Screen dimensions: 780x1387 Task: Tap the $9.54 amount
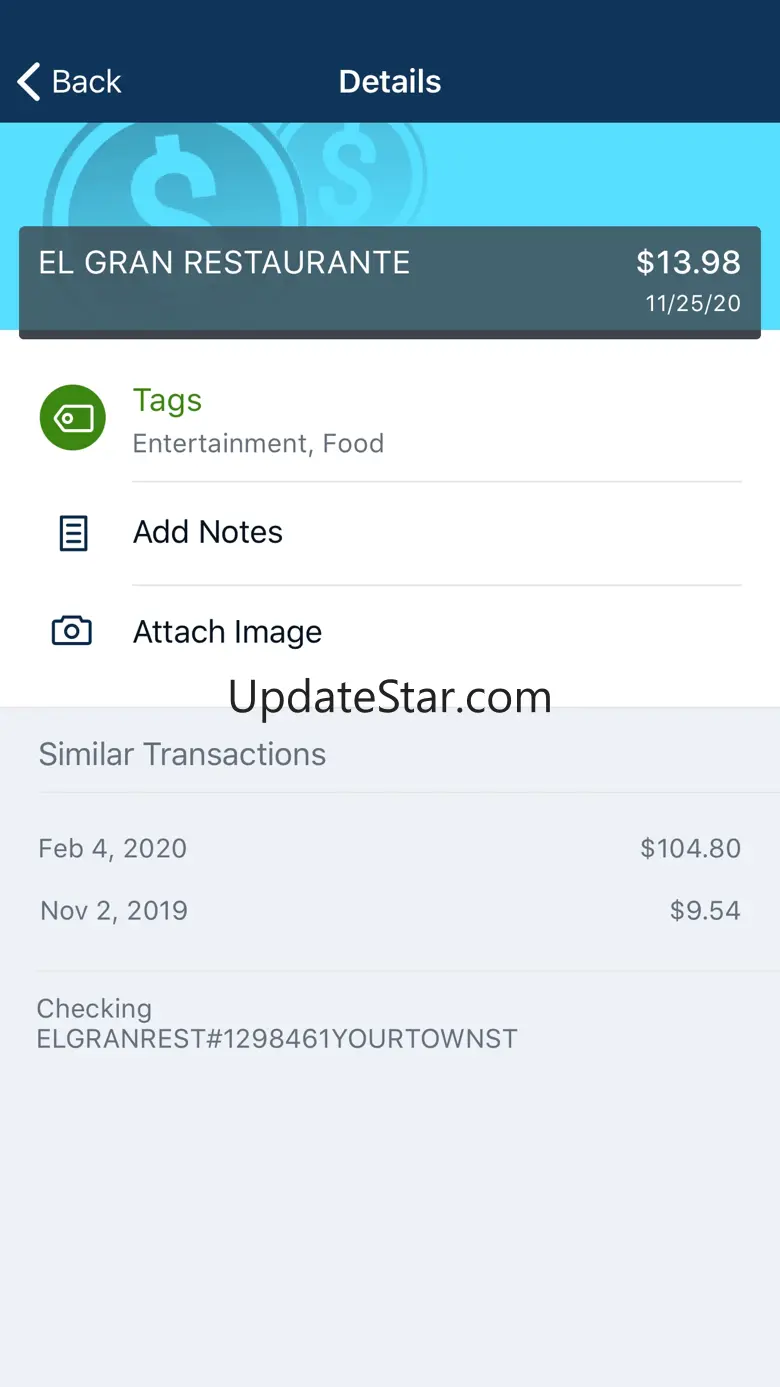point(705,911)
